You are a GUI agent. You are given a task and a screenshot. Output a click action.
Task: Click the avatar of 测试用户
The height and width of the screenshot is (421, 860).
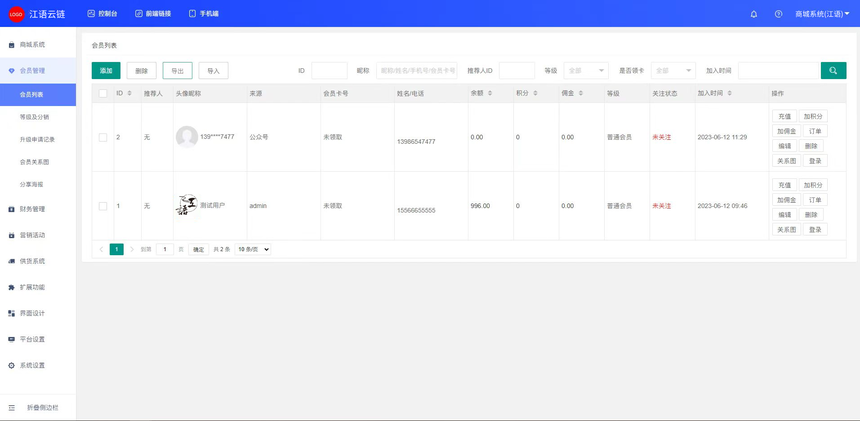187,206
